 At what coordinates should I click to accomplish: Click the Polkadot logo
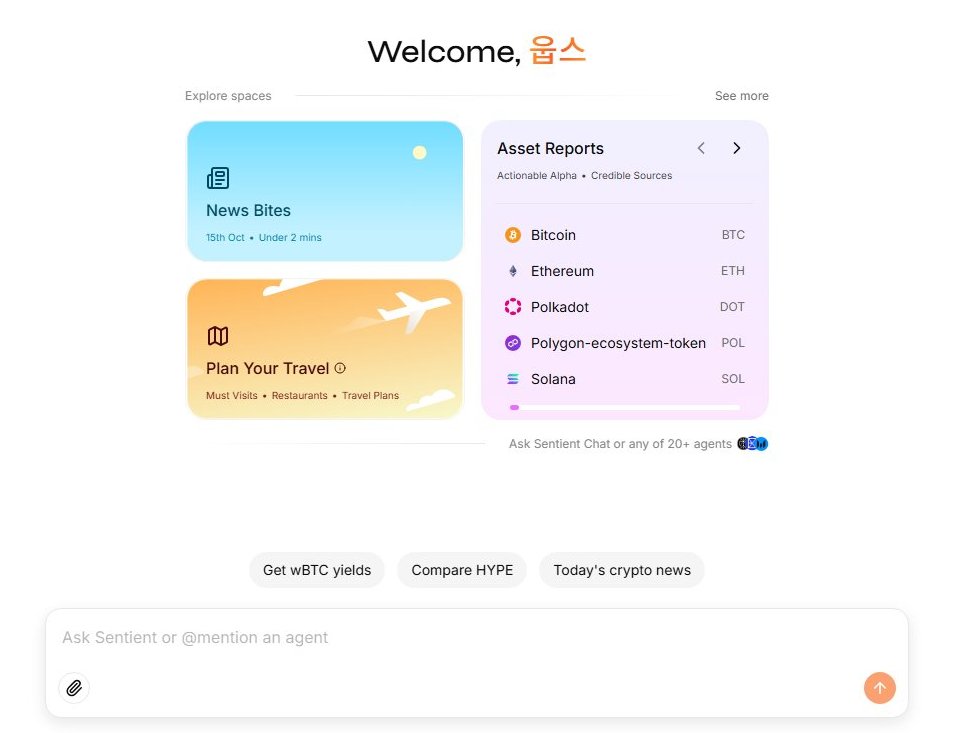click(x=513, y=307)
